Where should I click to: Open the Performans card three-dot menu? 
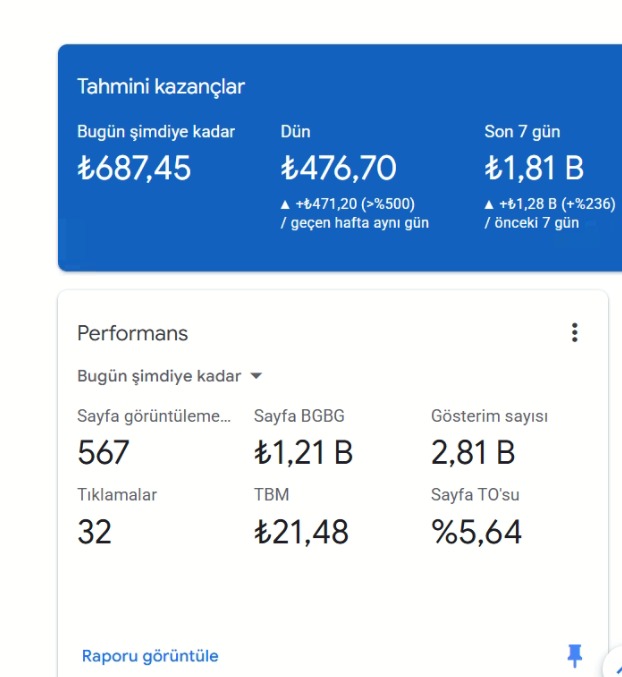click(575, 332)
